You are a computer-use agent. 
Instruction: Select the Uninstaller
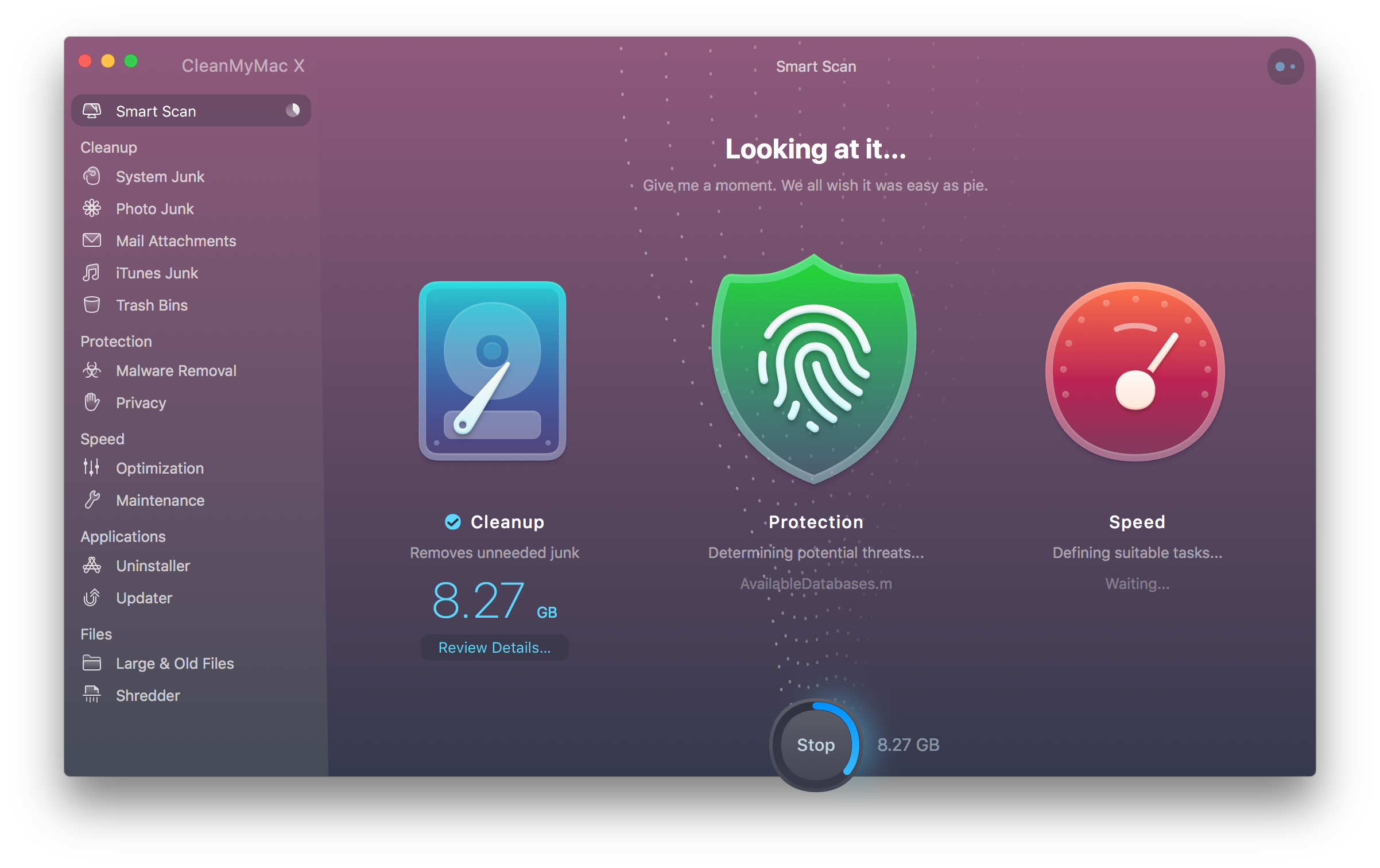153,565
